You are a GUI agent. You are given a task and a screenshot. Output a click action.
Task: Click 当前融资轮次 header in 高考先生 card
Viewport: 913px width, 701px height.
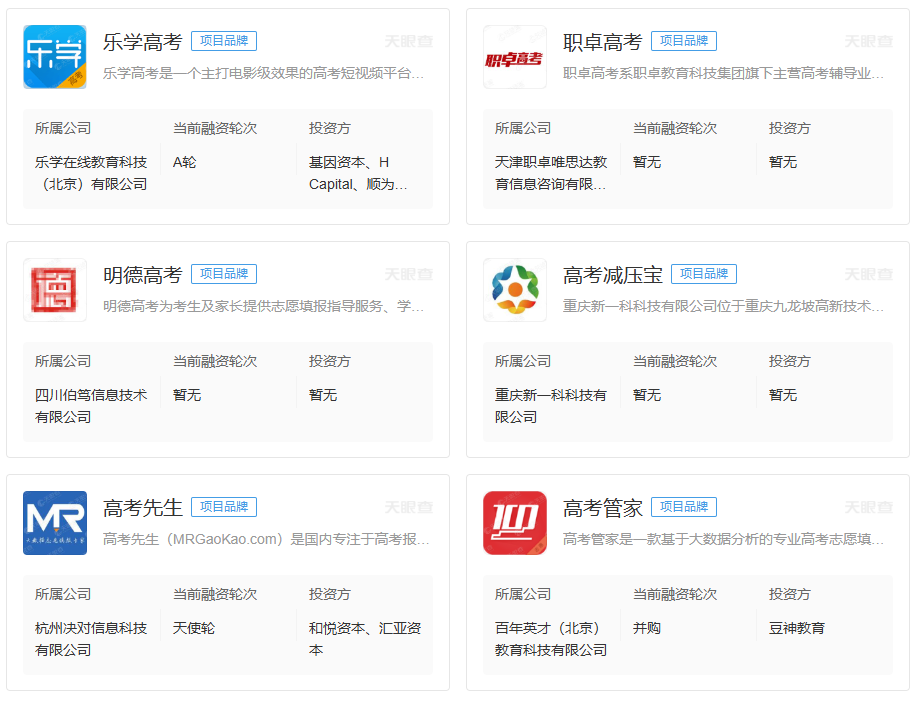(x=215, y=594)
